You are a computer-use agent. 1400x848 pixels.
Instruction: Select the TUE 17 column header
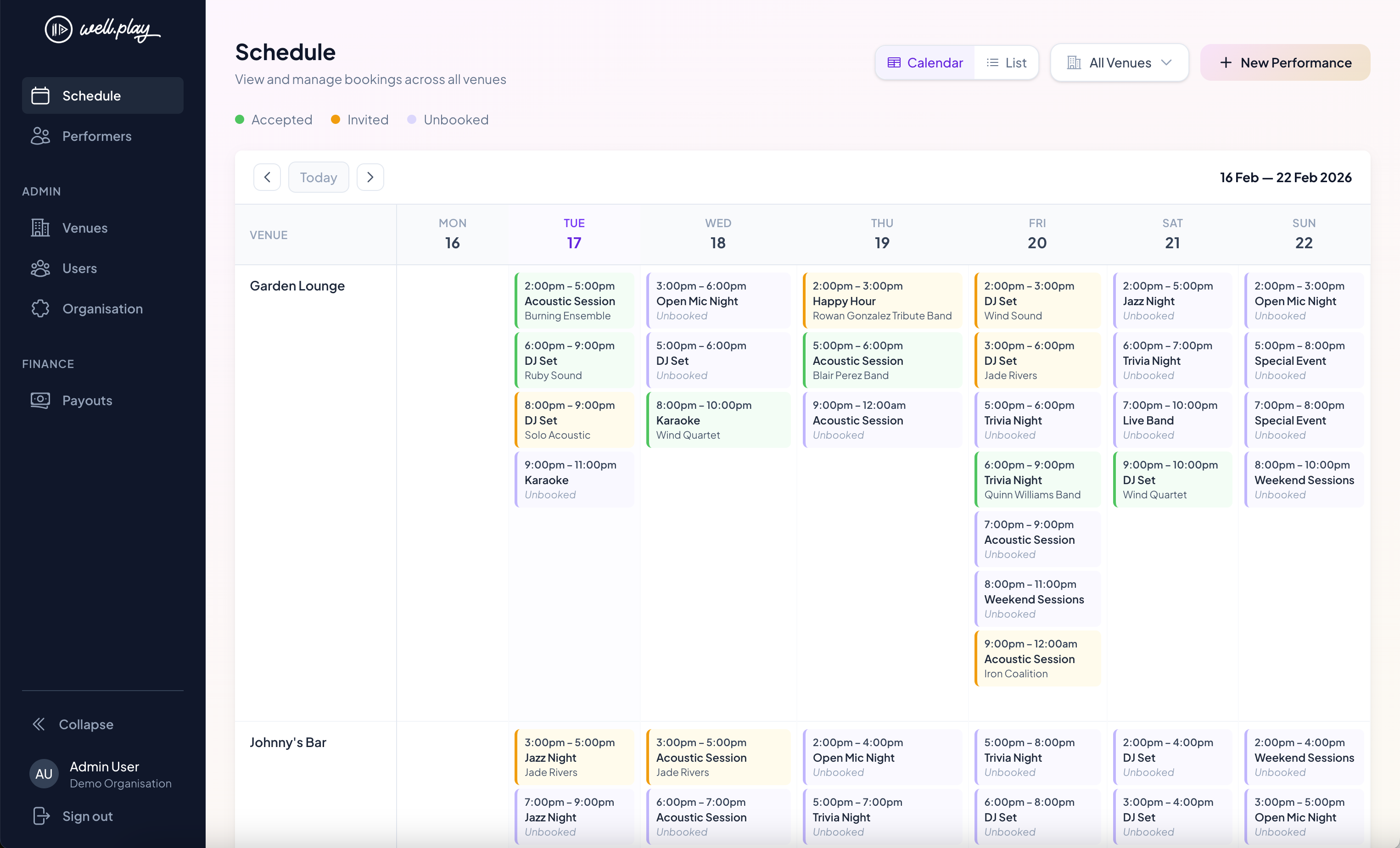coord(573,234)
